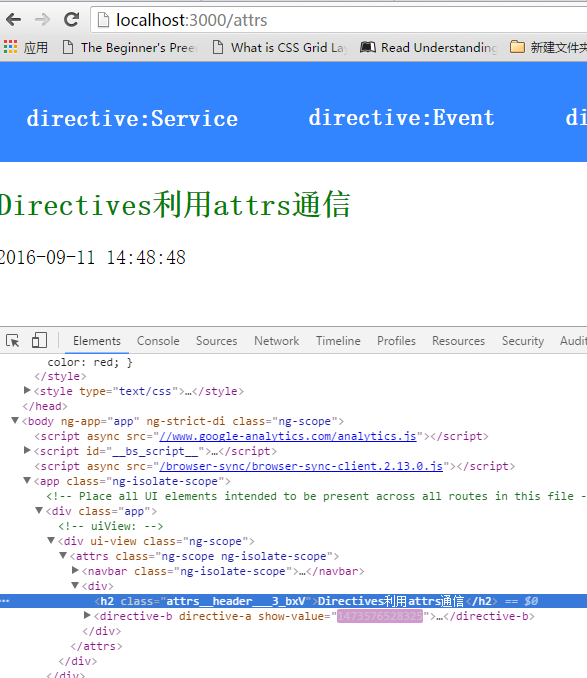Select 'Place all UI elements' comment
587x678 pixels.
click(316, 496)
